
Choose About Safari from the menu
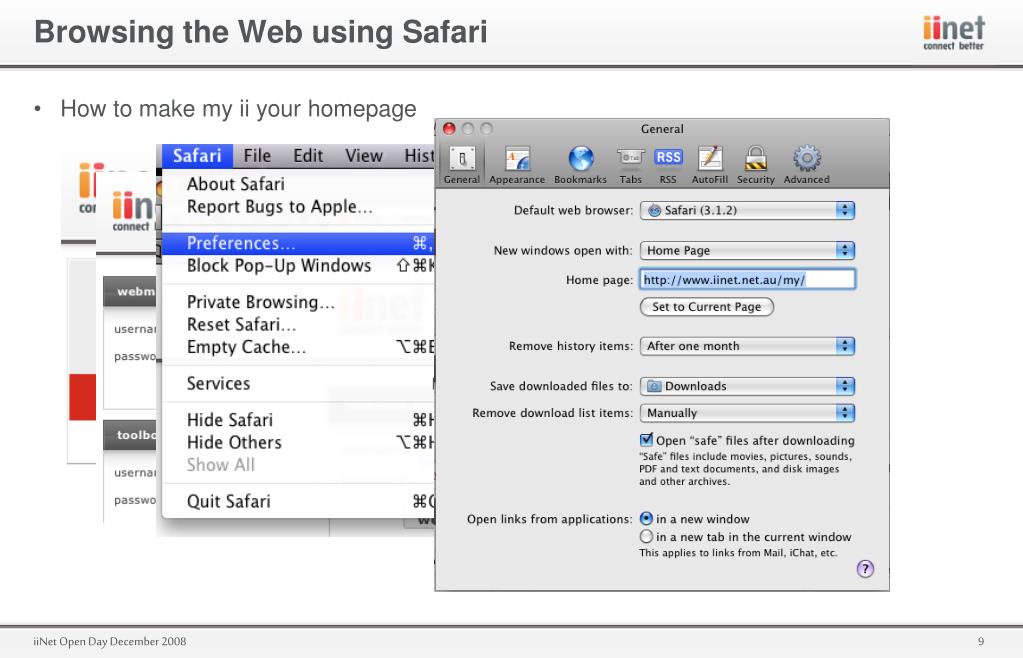click(x=298, y=184)
